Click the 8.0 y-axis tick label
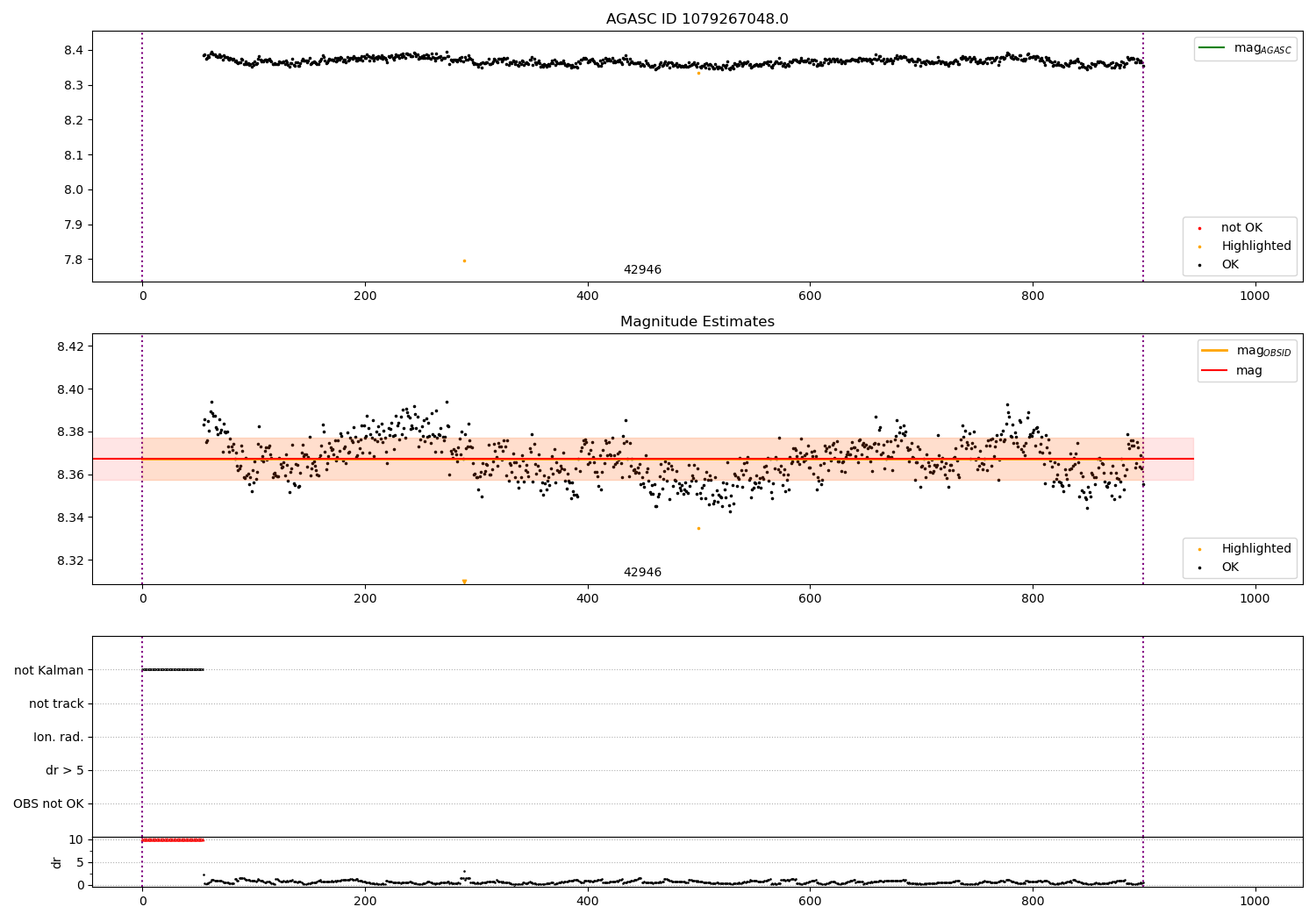 [74, 190]
